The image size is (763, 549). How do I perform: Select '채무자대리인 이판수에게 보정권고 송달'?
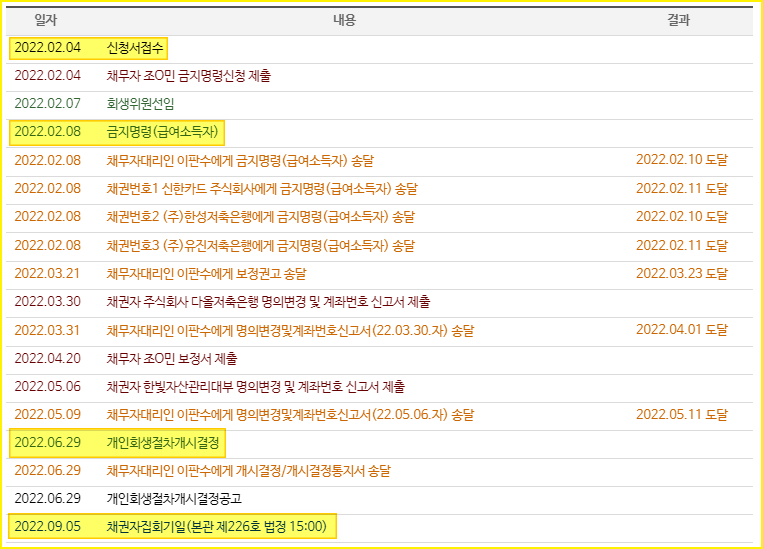tap(206, 274)
